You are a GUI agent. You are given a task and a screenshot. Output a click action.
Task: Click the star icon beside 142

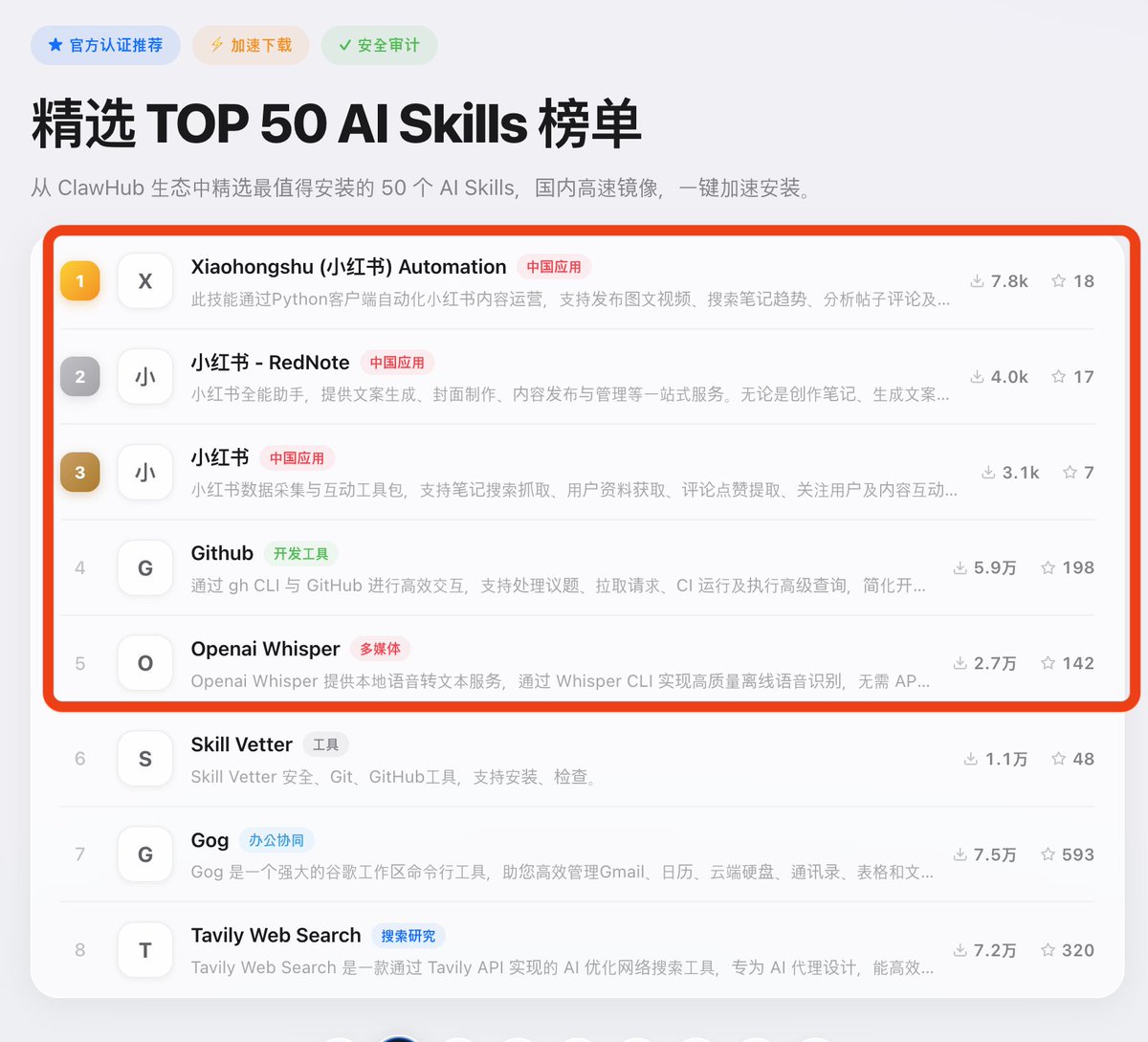[1048, 663]
